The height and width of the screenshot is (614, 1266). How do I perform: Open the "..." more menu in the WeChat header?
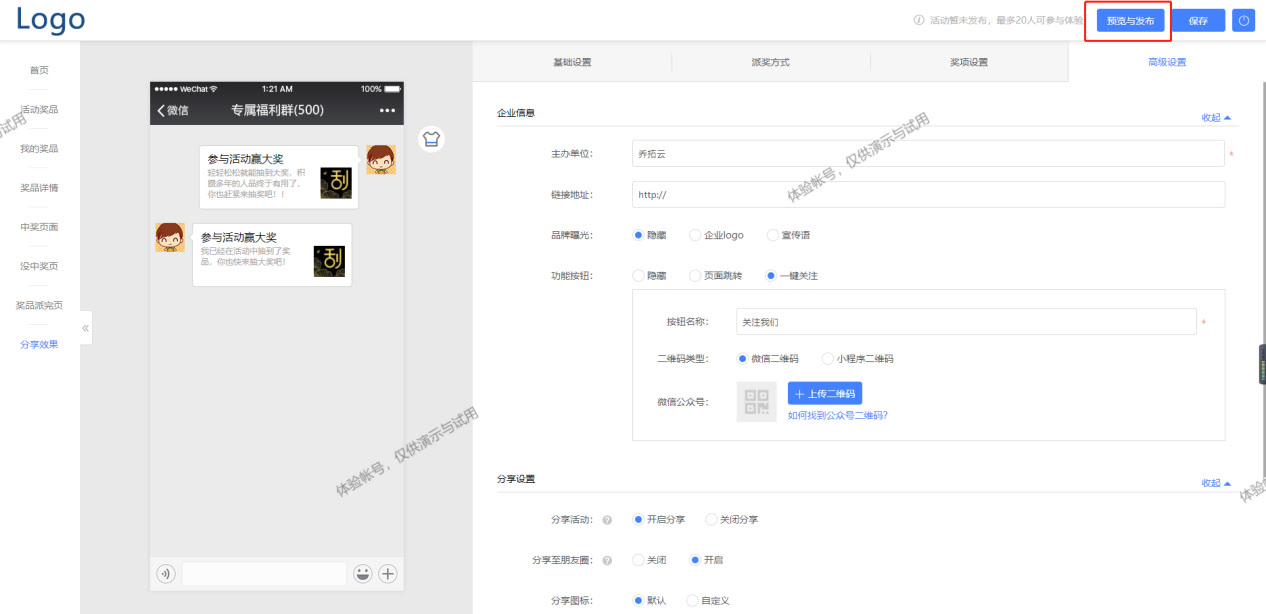pos(387,110)
